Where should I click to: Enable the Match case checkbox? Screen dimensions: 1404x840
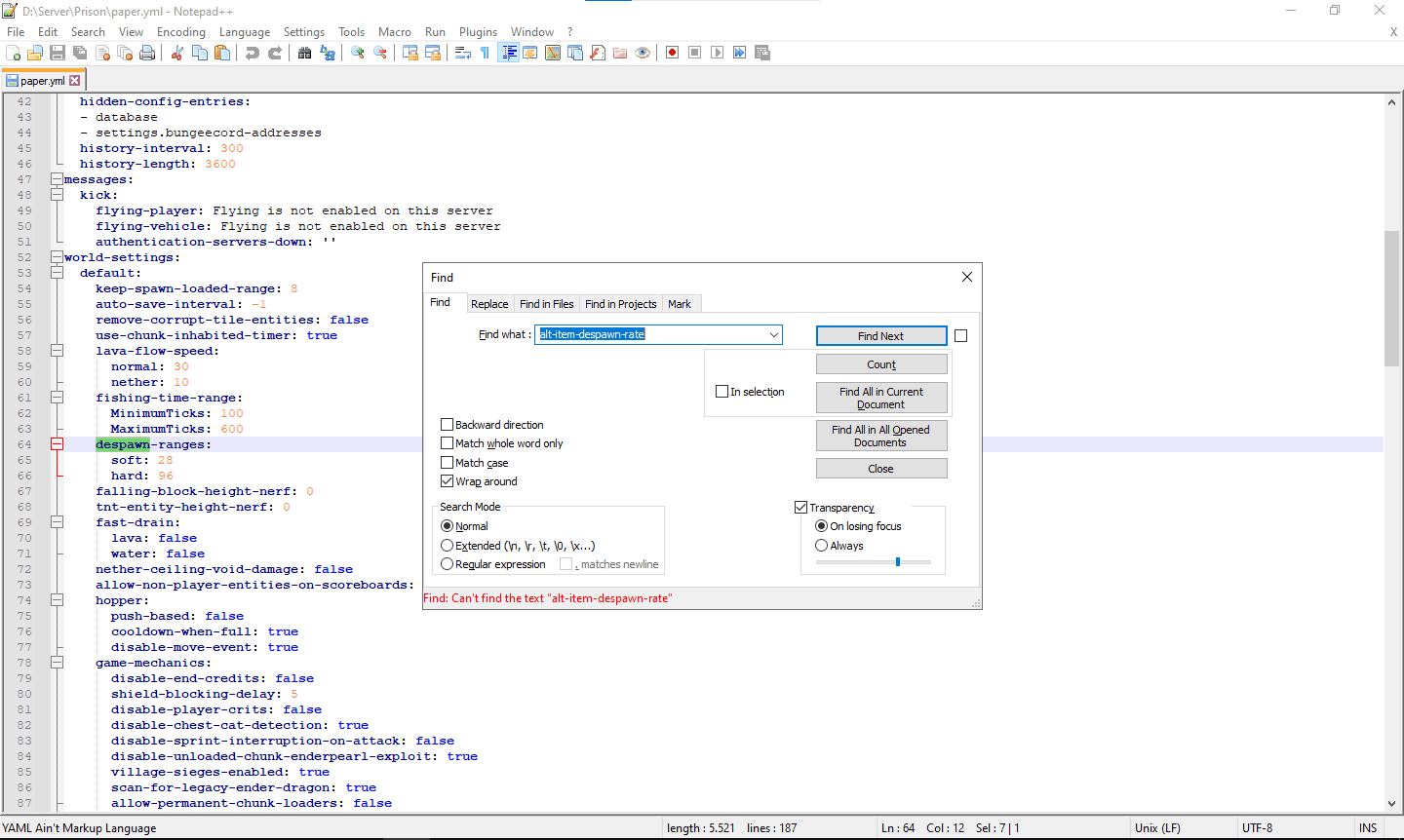pyautogui.click(x=448, y=463)
